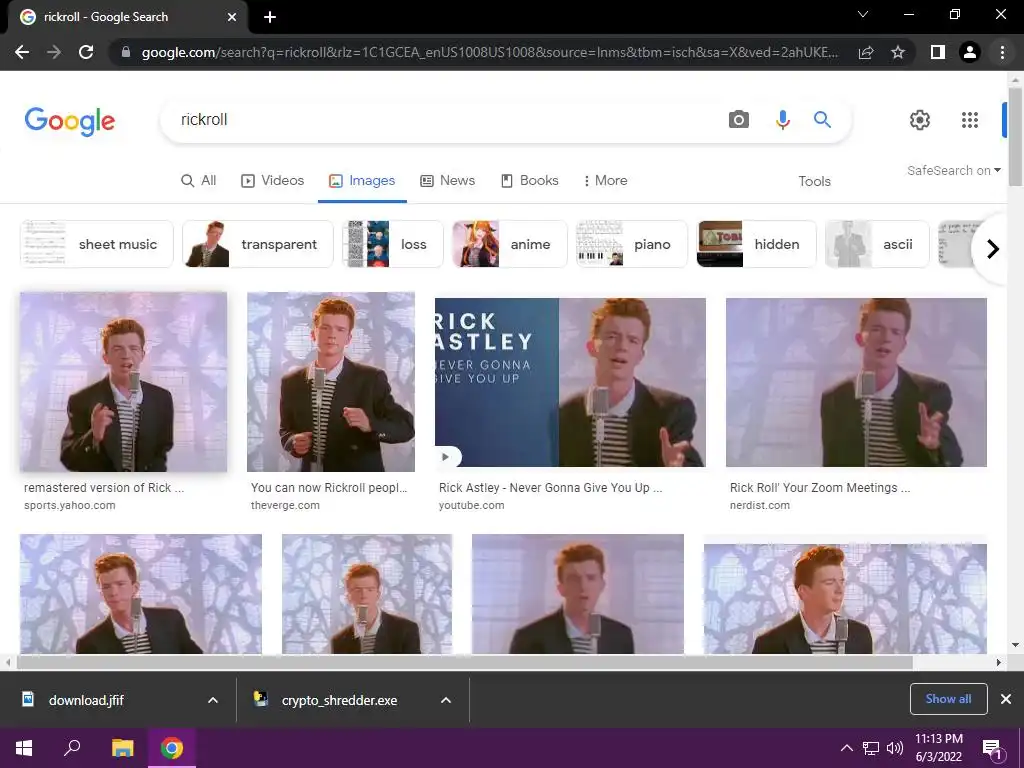Switch to the News tab
This screenshot has height=768, width=1024.
coord(447,181)
